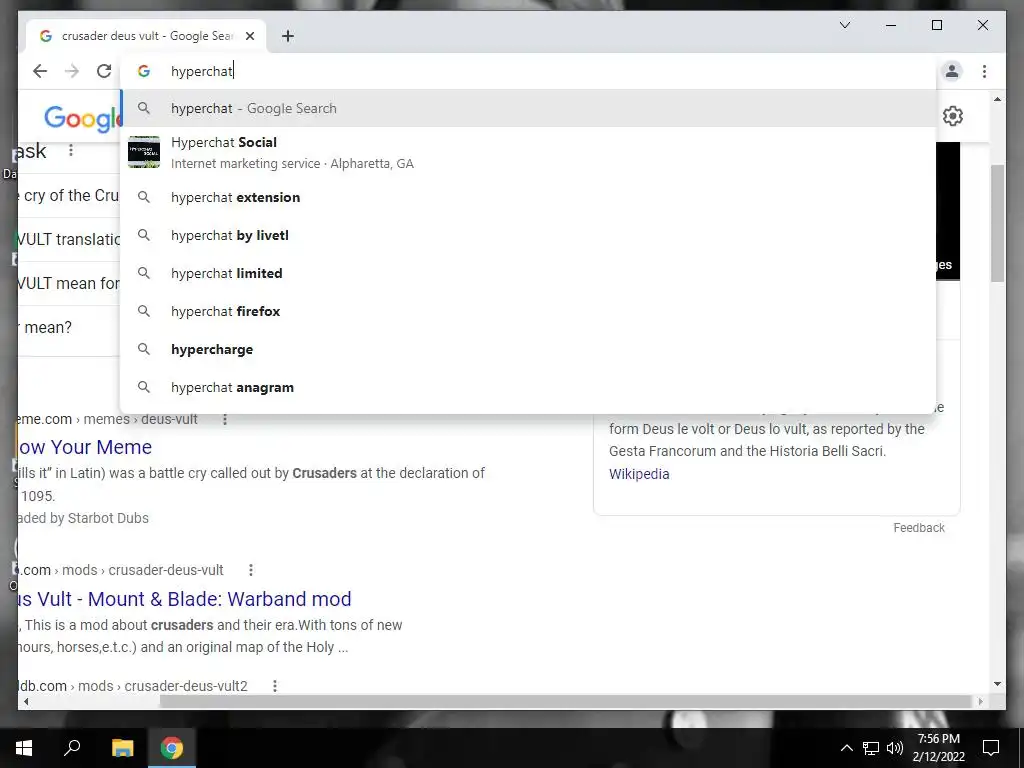Open the taskbar clock showing 7:56 PM
The image size is (1024, 768).
click(938, 748)
